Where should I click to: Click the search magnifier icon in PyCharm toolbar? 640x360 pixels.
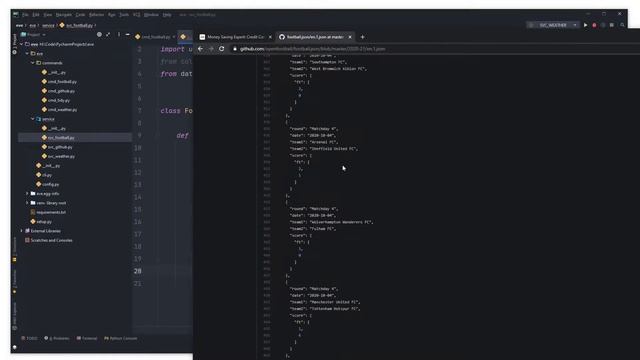622,25
